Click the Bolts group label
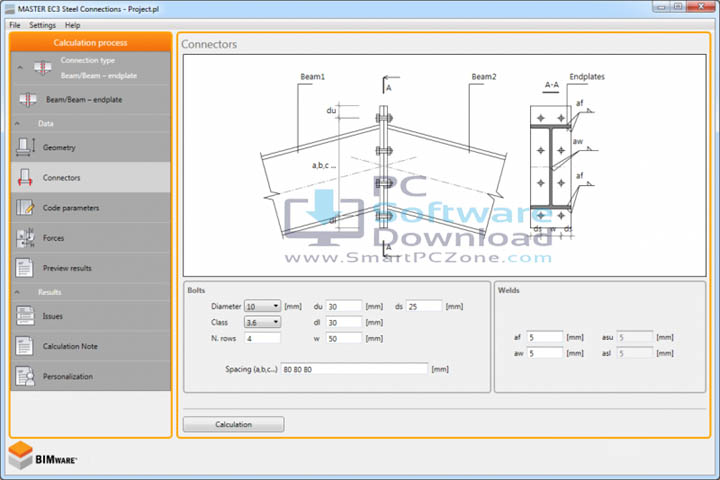This screenshot has width=720, height=480. (x=196, y=290)
